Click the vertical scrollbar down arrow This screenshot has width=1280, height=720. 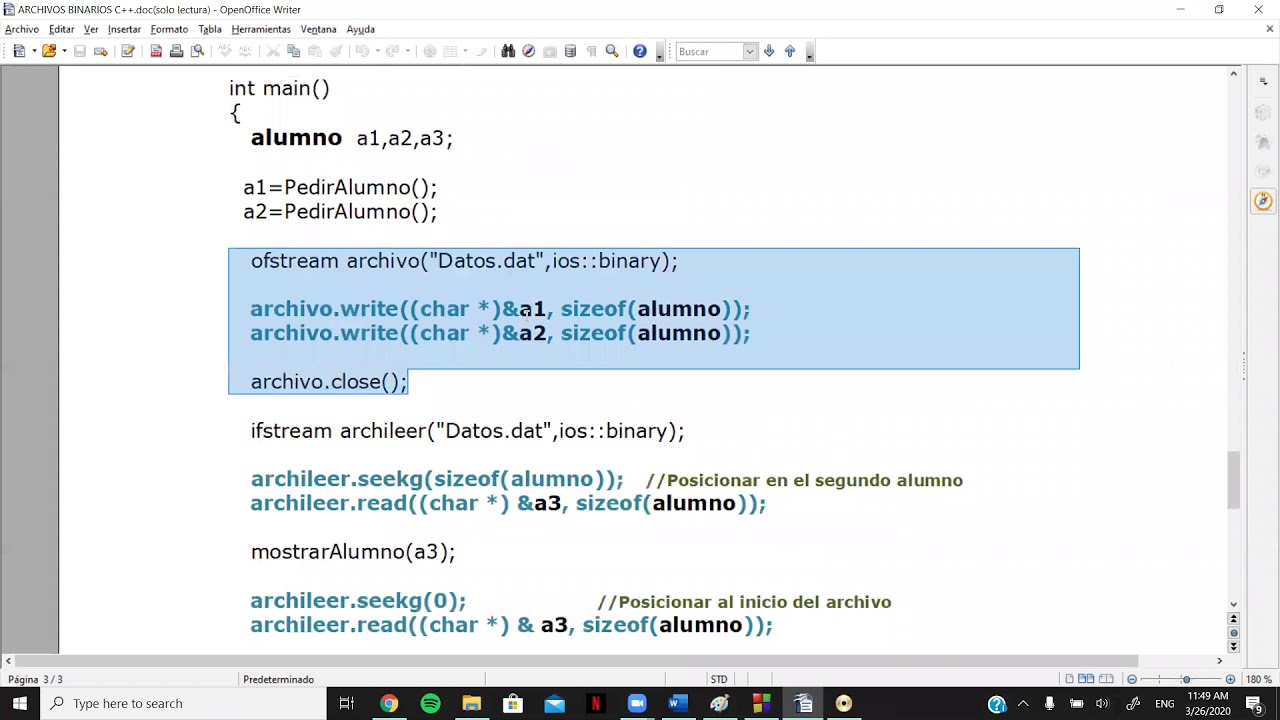(1233, 604)
